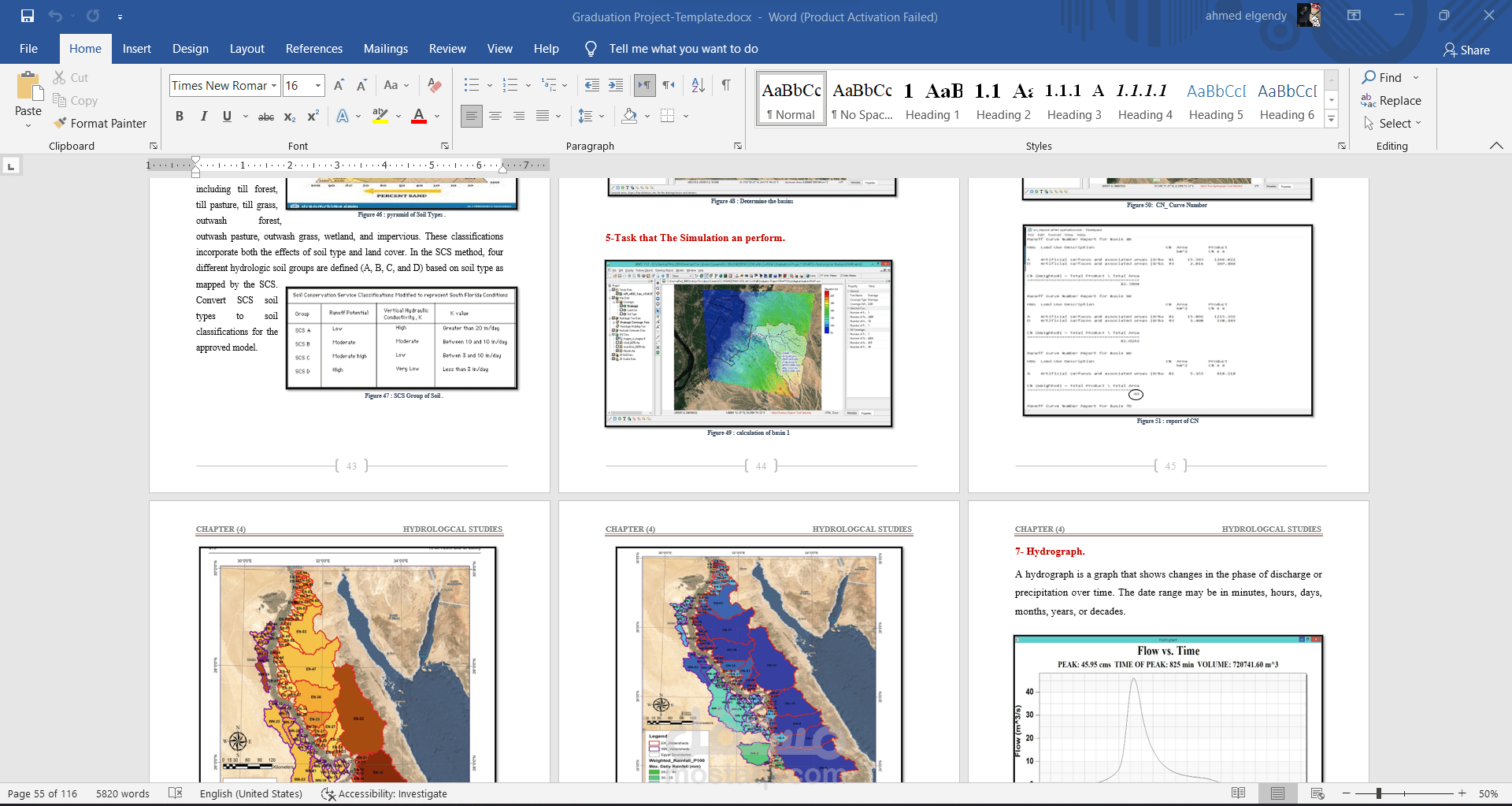
Task: Switch to the Design tab
Action: click(x=191, y=49)
